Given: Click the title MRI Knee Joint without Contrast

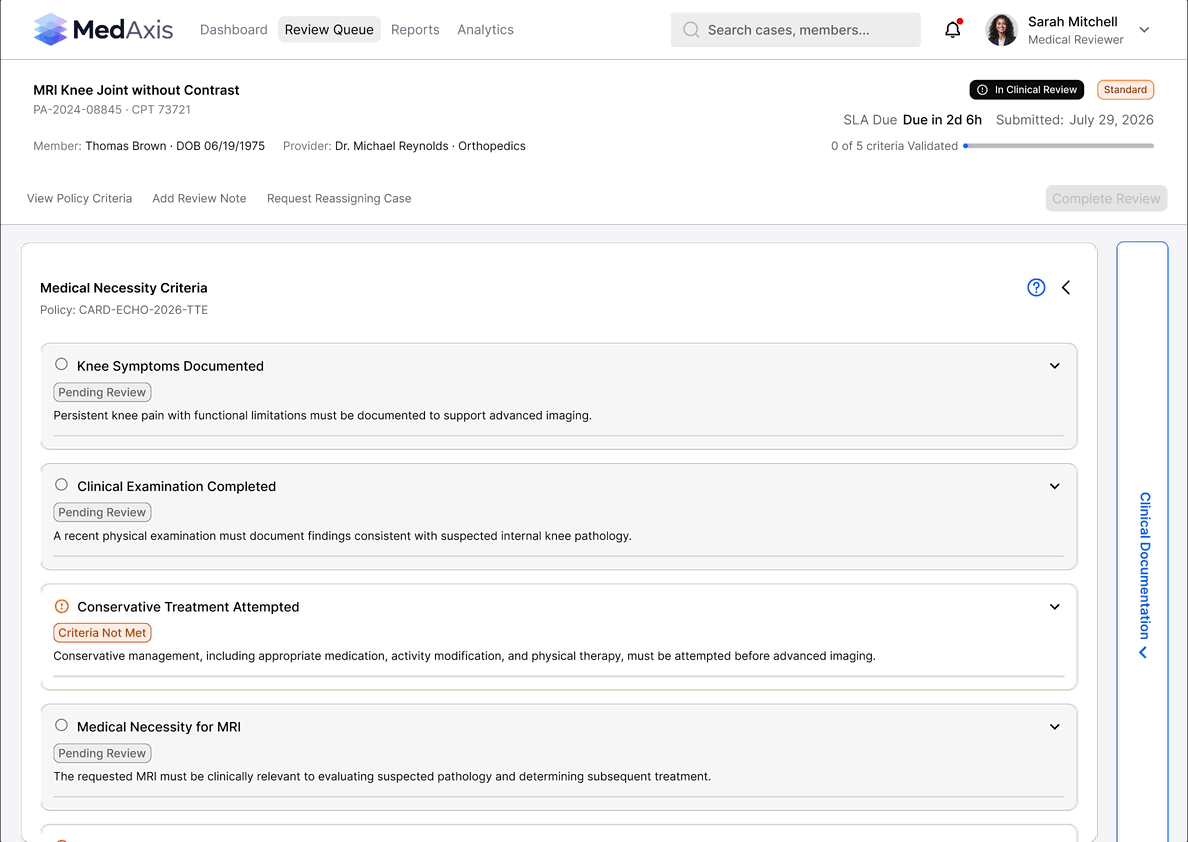Looking at the screenshot, I should tap(136, 89).
